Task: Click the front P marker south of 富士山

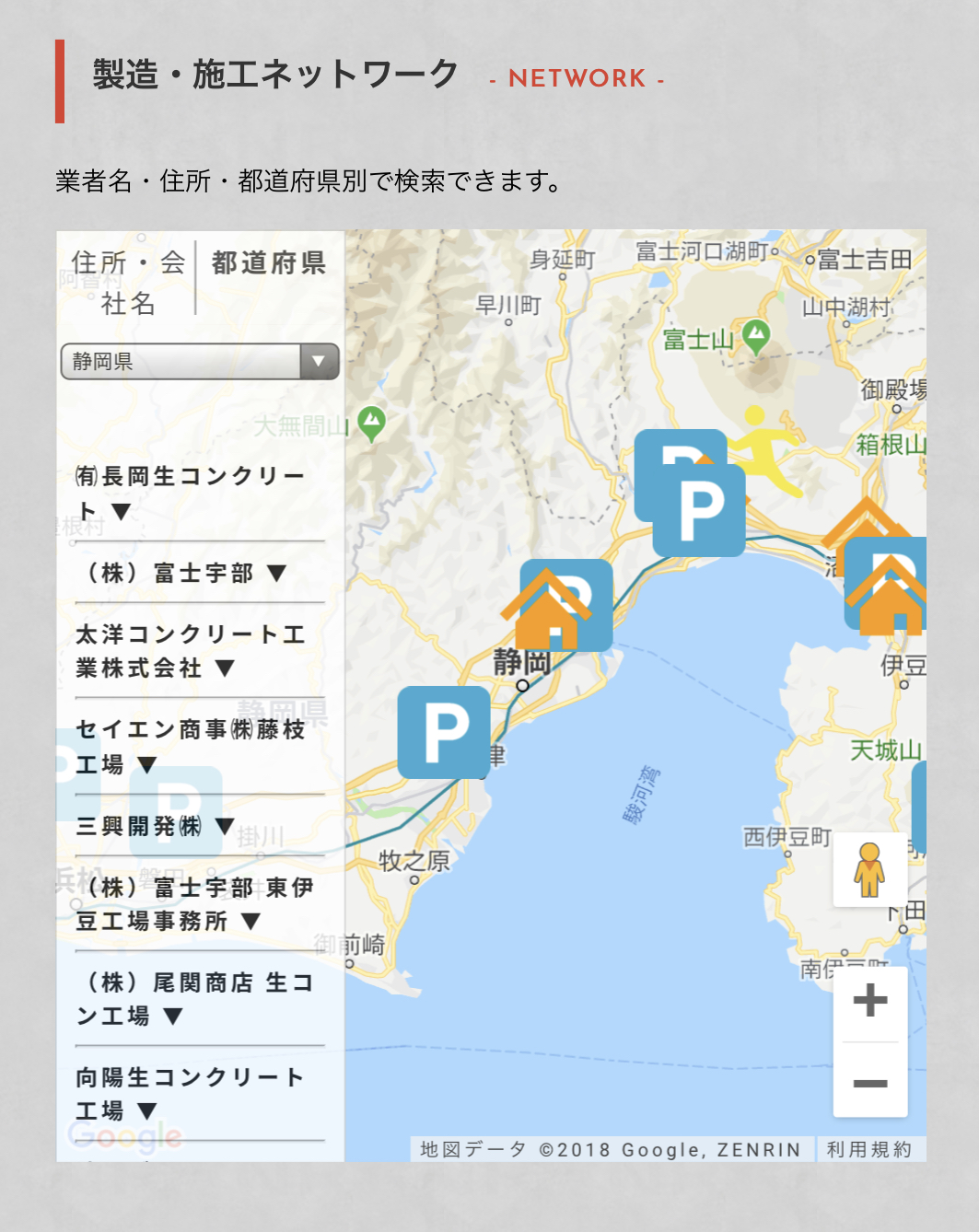Action: pyautogui.click(x=699, y=510)
